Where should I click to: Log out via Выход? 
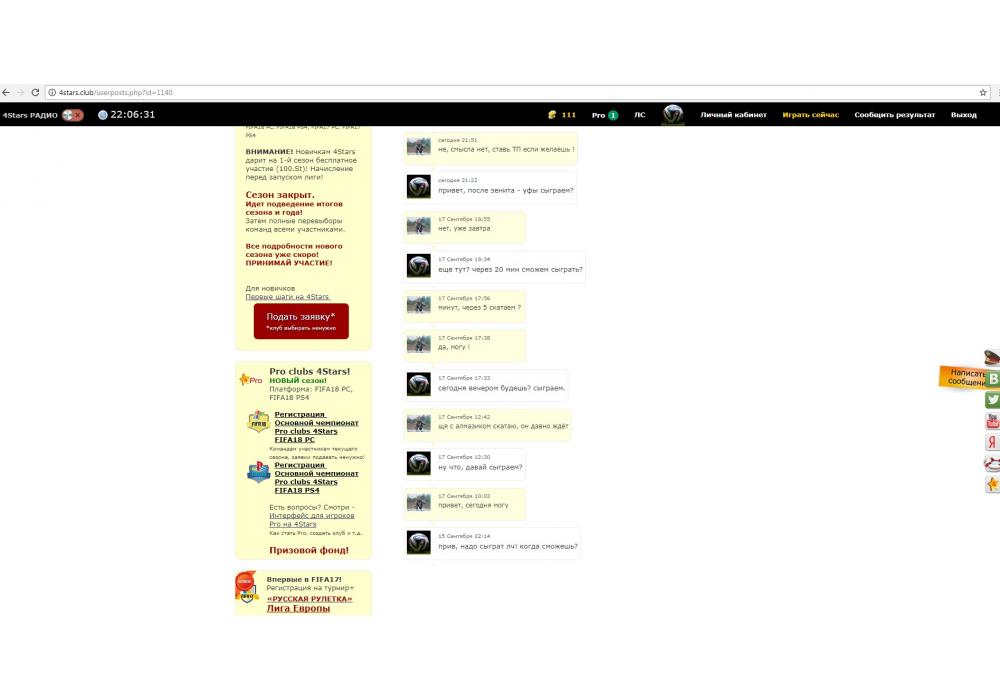(x=964, y=115)
